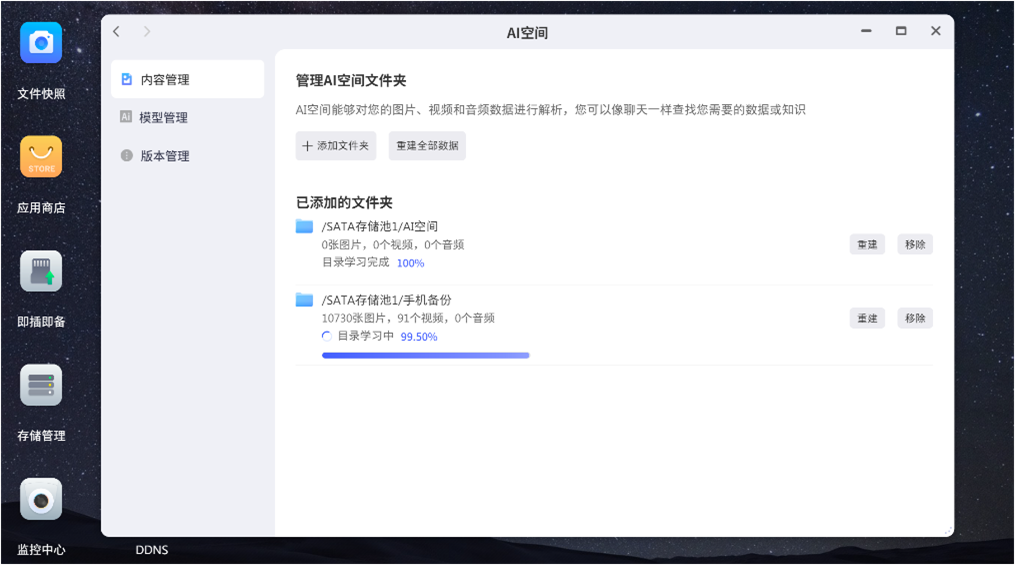Click the DDNS label on the desktop
The image size is (1015, 565).
click(x=152, y=550)
